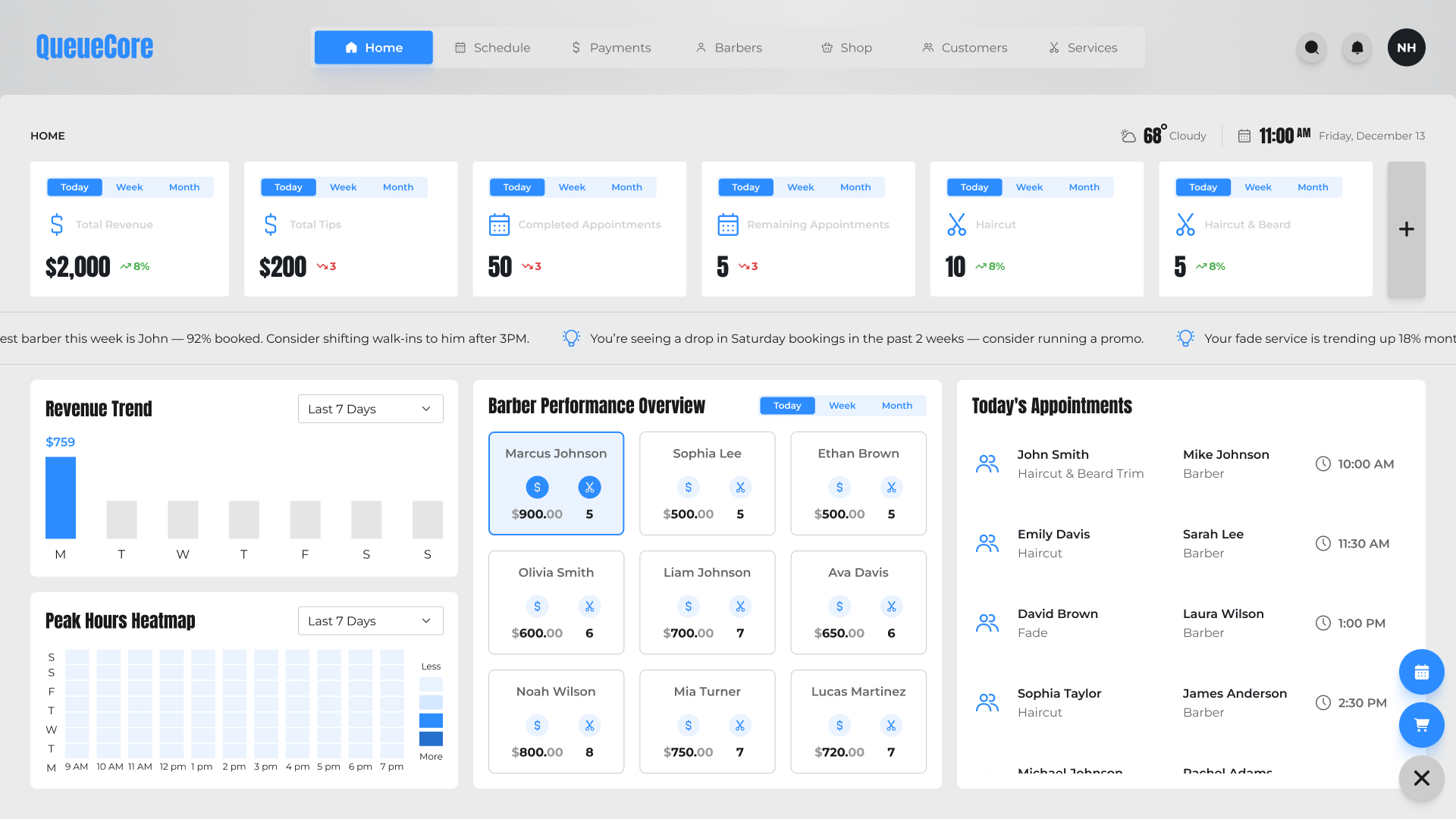1456x819 pixels.
Task: Open the search icon in the top bar
Action: (1311, 47)
